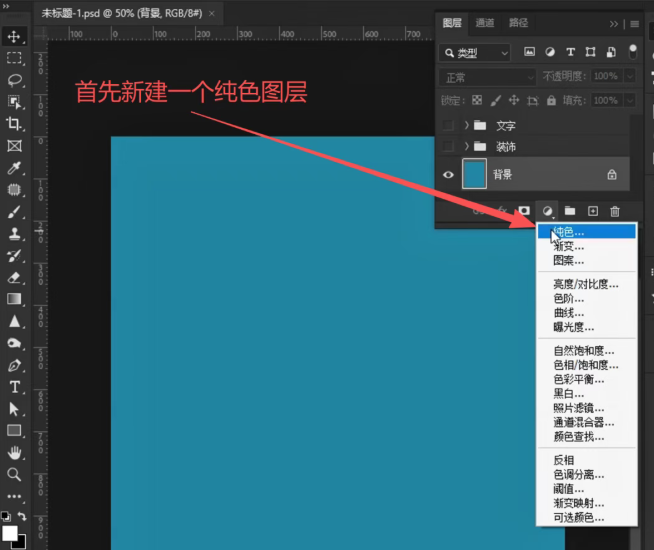Choose 纯色... from the adjustment menu

pos(586,231)
